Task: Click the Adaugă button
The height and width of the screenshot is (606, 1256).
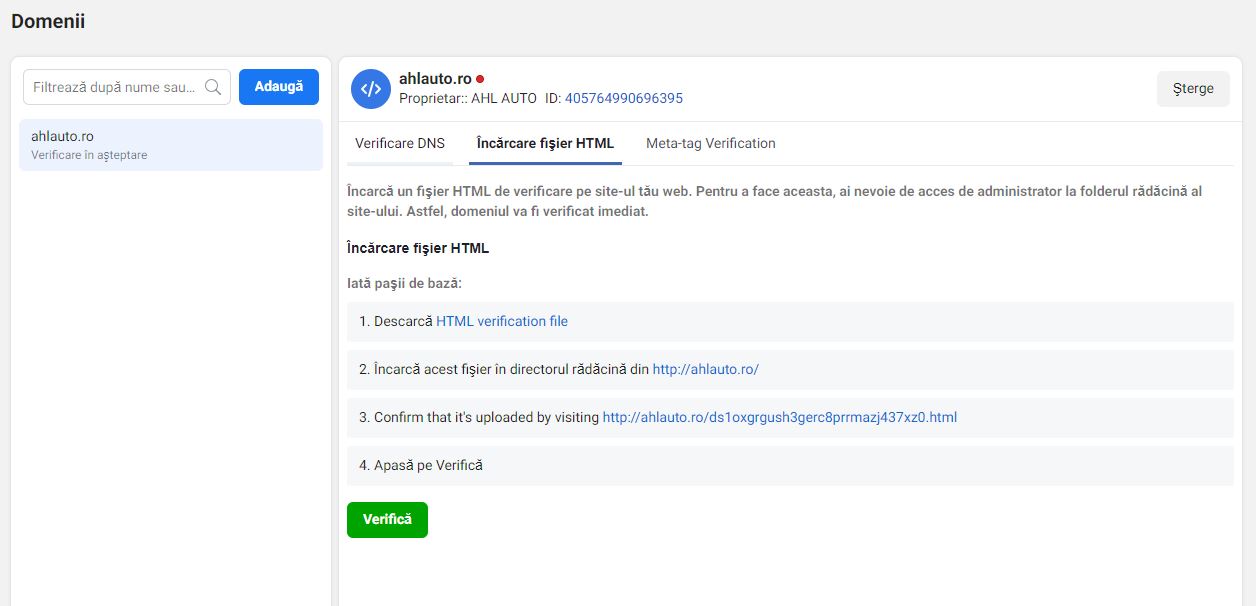Action: [x=279, y=87]
